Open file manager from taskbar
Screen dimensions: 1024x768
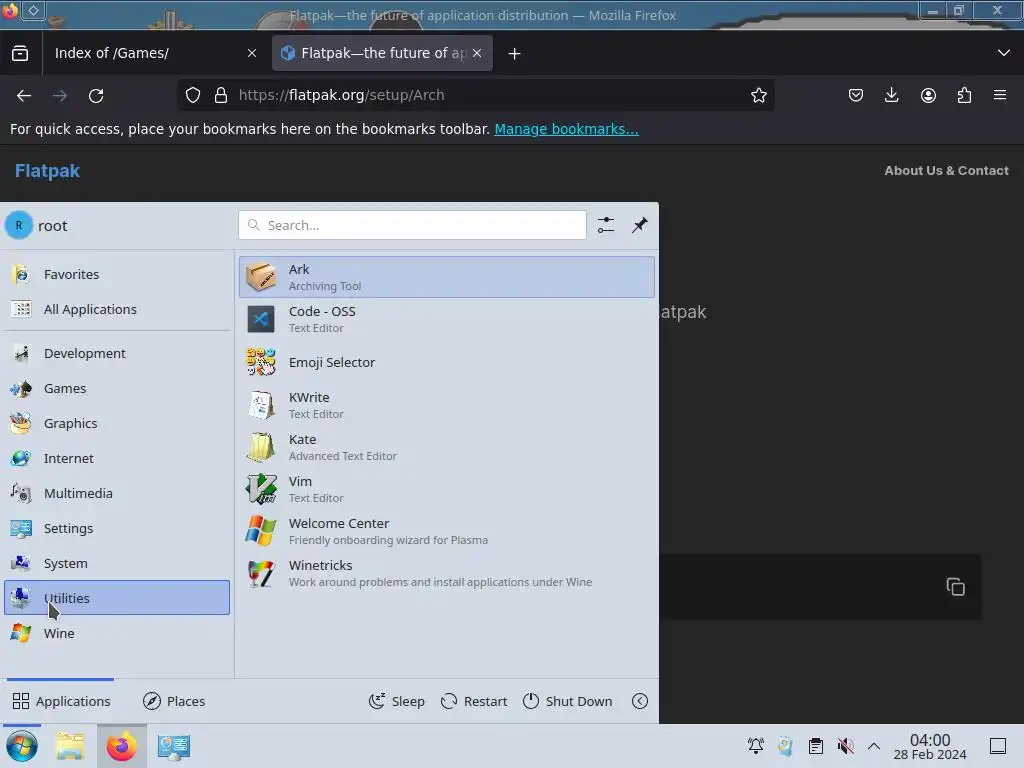70,746
